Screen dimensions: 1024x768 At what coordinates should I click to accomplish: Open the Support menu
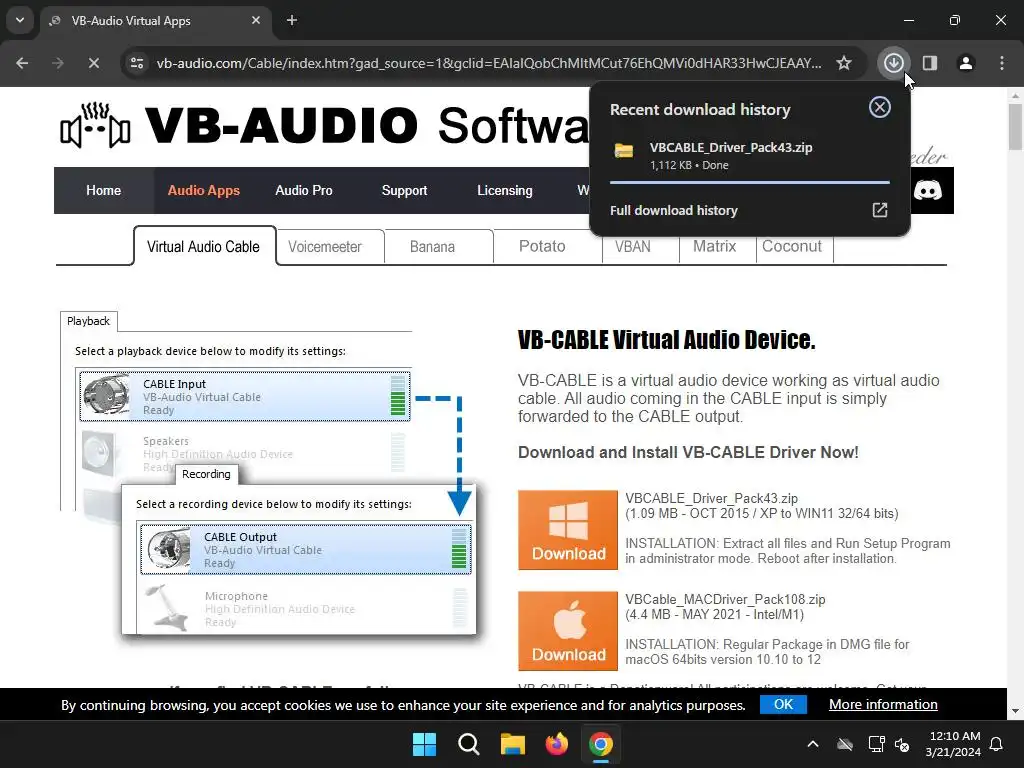click(x=404, y=190)
